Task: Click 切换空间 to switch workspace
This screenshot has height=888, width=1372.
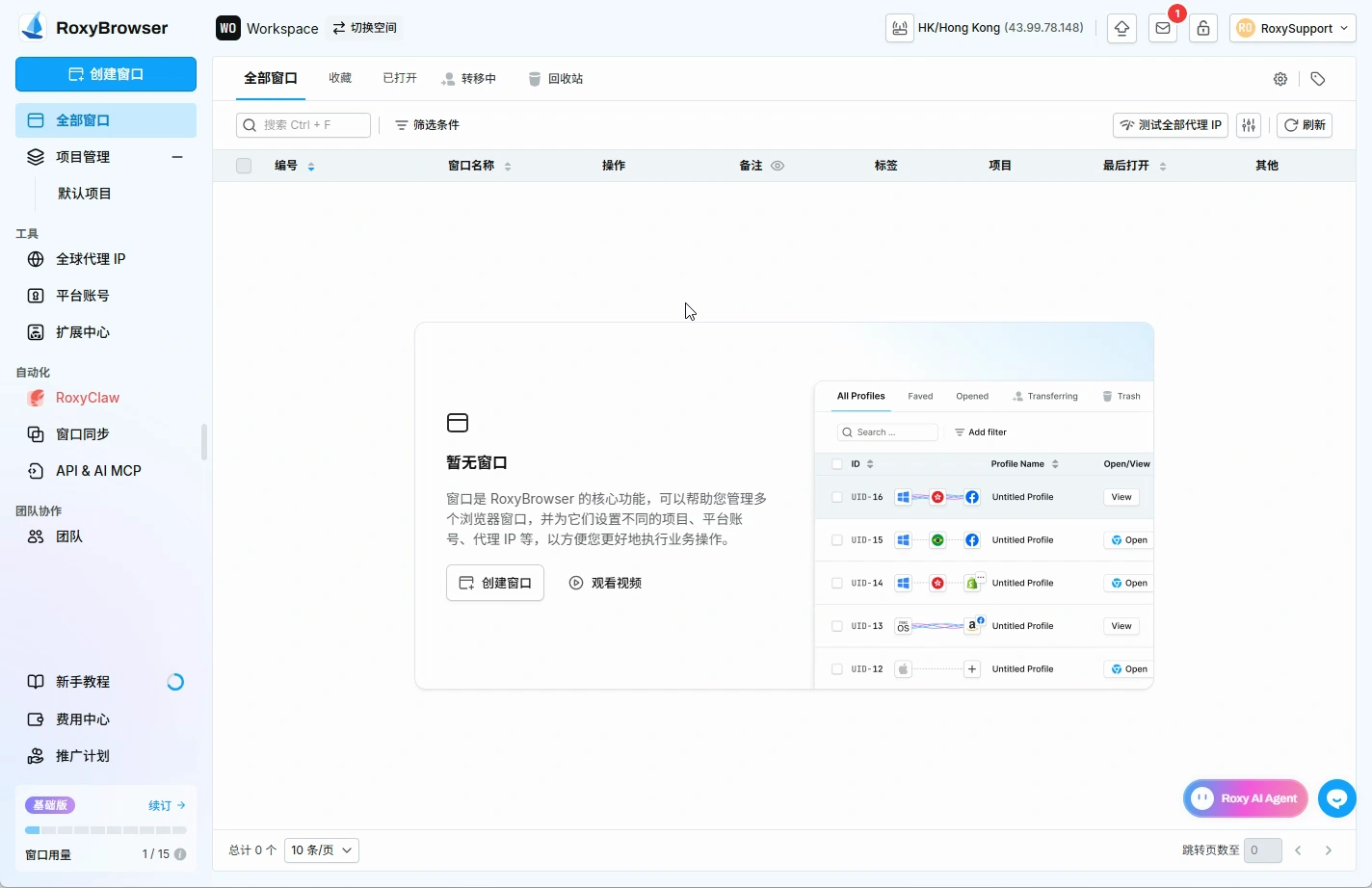Action: 365,28
